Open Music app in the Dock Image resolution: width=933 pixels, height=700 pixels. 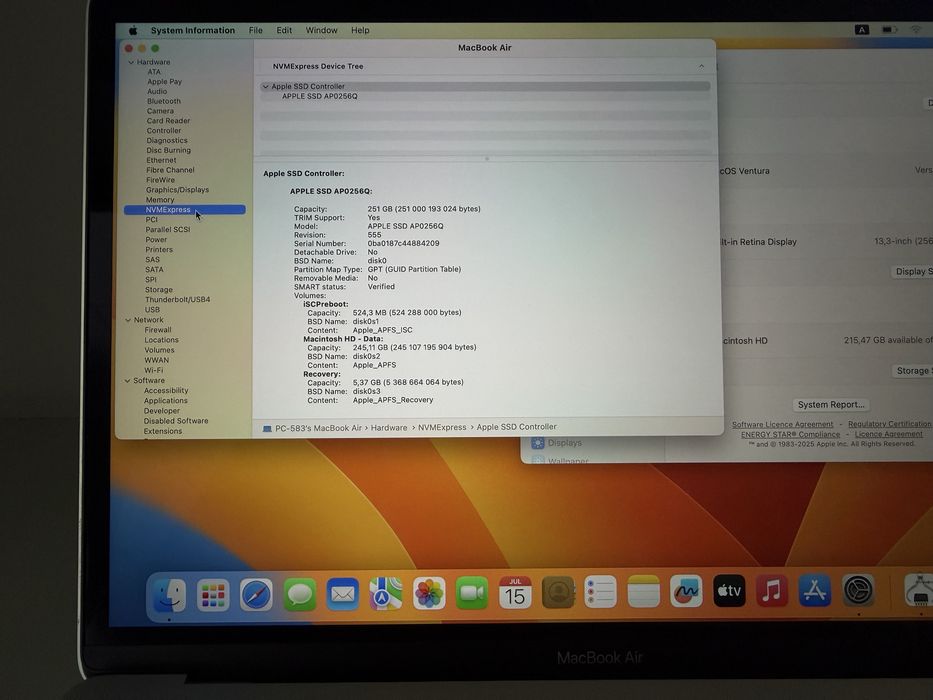[772, 591]
